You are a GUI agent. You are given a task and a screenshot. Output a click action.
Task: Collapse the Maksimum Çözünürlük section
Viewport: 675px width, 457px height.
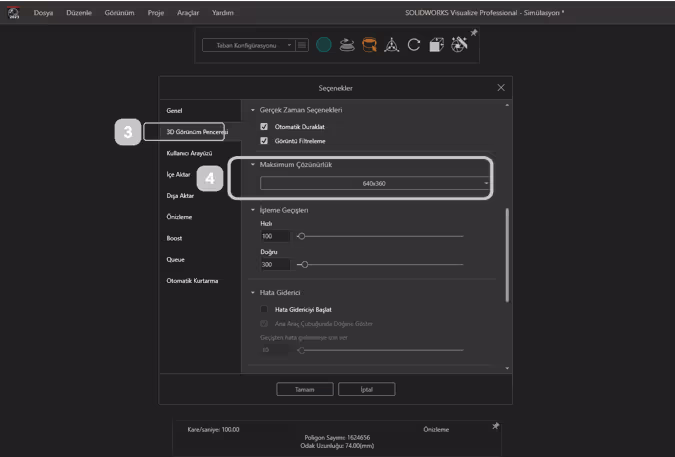click(x=253, y=164)
